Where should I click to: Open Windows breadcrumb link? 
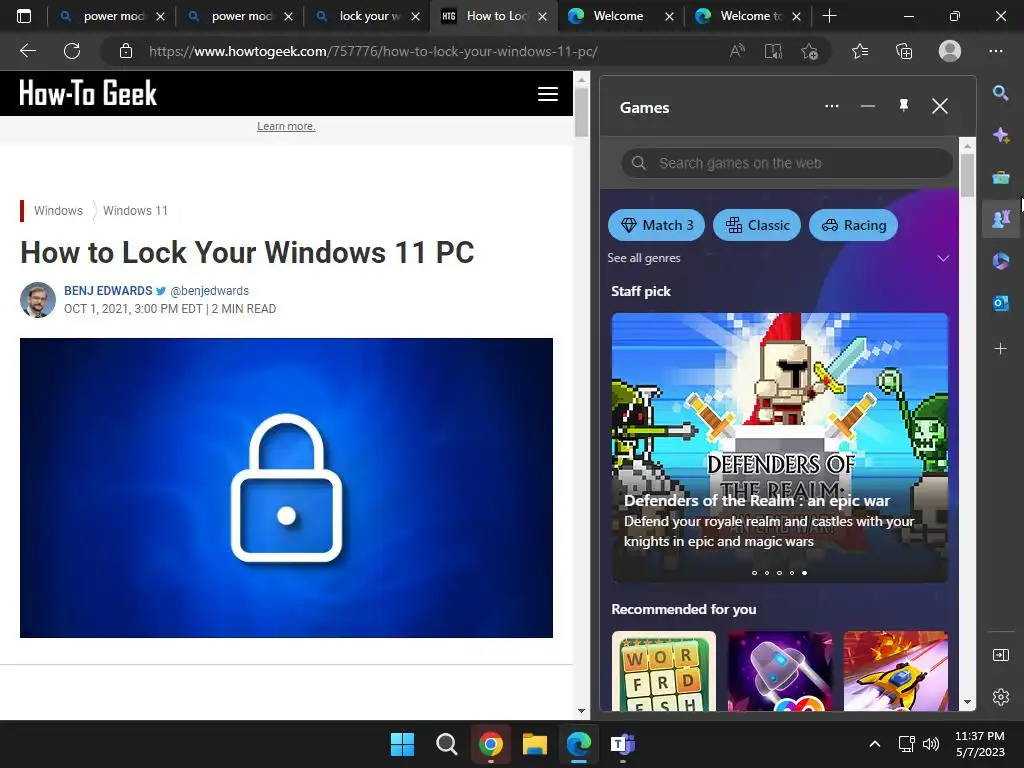(x=58, y=210)
